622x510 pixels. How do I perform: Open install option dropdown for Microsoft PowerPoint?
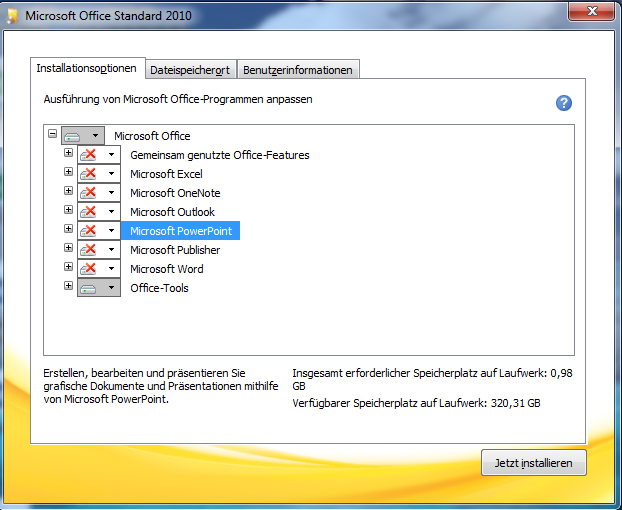tap(112, 231)
